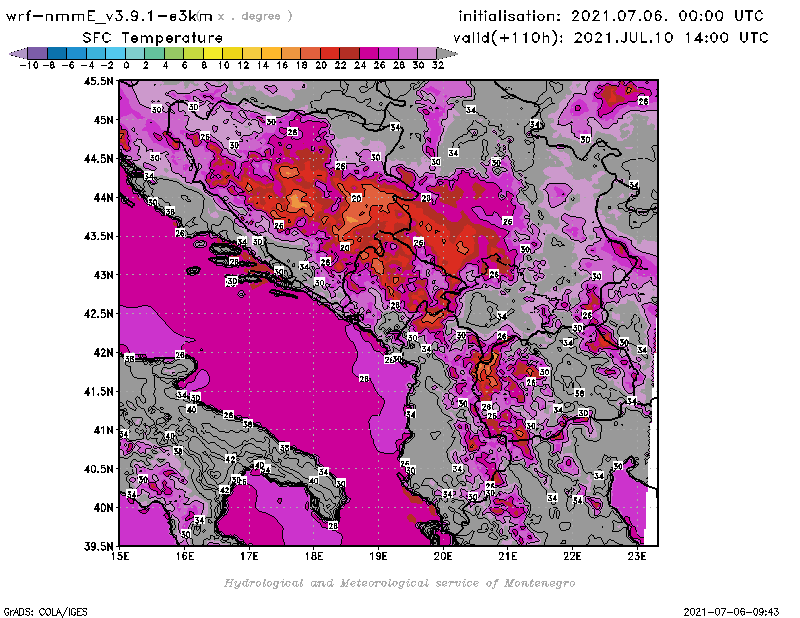Click the "20E" longitude axis label
Viewport: 800px width, 618px height.
443,556
